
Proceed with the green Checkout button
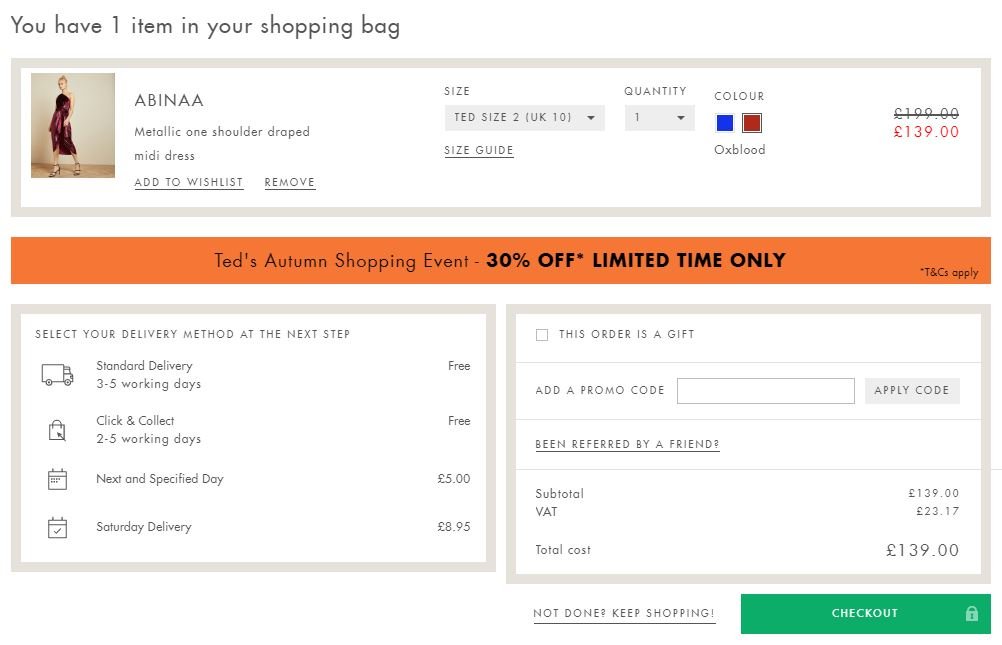click(865, 614)
